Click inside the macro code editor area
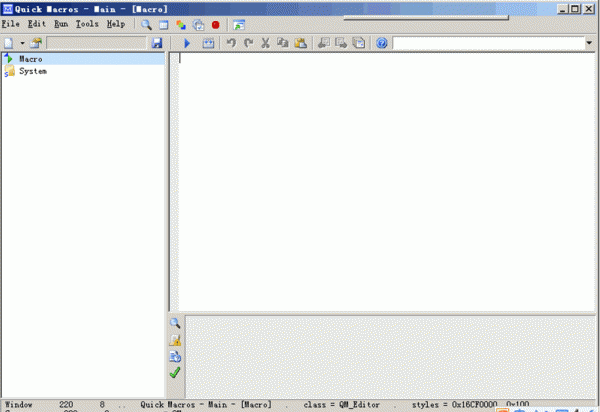600x412 pixels. click(386, 182)
